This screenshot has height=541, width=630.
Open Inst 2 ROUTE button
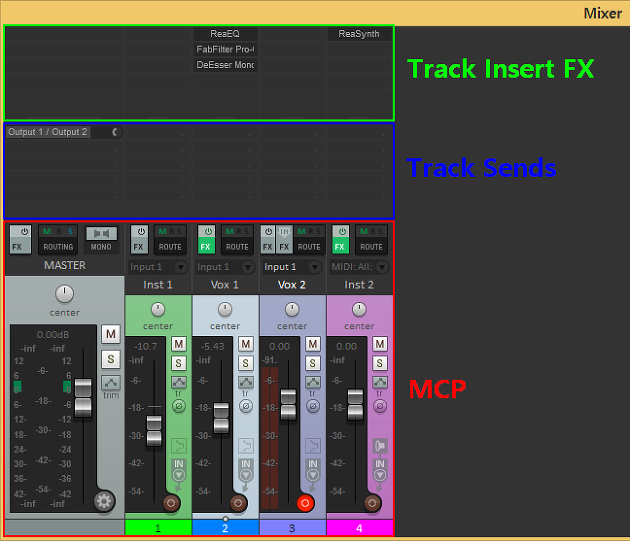coord(371,247)
